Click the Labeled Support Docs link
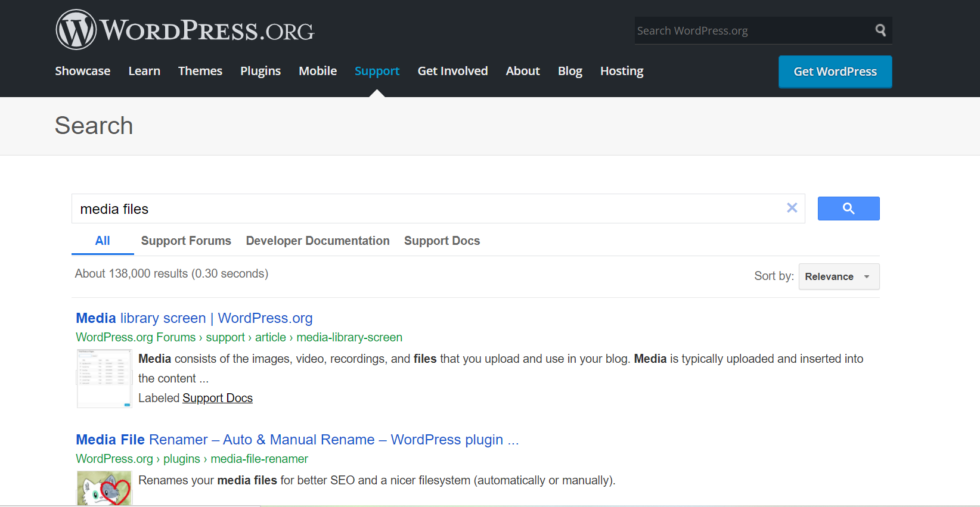This screenshot has width=980, height=507. [x=218, y=398]
